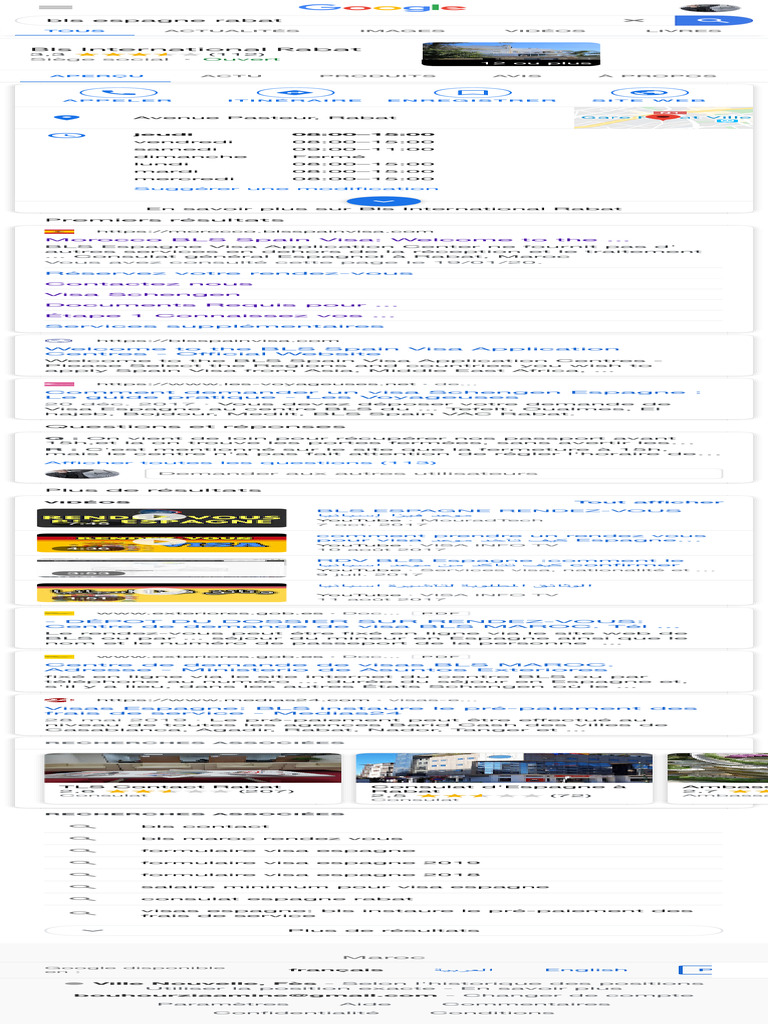
Task: Clear the search query with X
Action: tap(633, 20)
